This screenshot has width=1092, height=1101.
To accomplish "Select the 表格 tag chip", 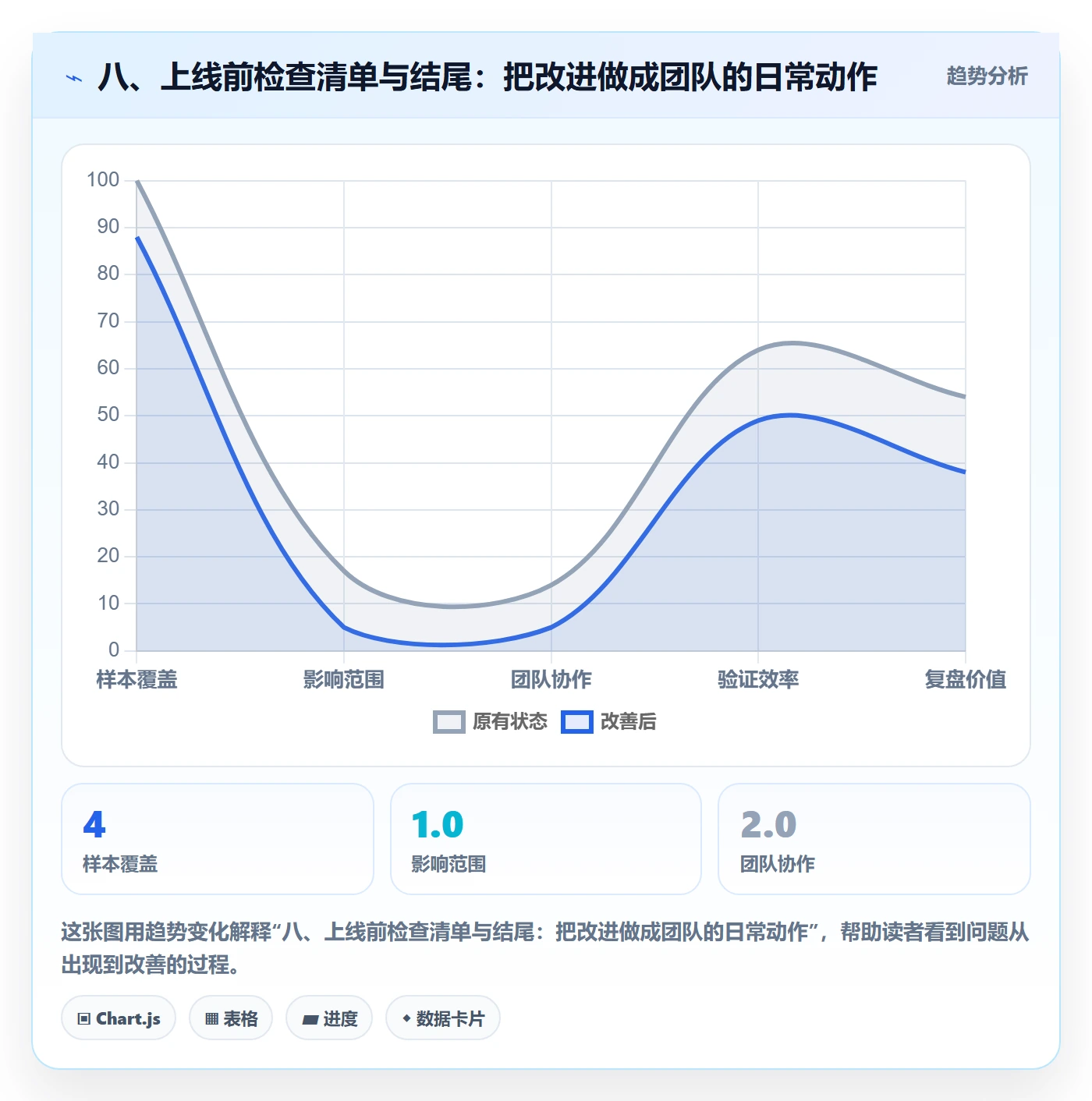I will point(231,1018).
